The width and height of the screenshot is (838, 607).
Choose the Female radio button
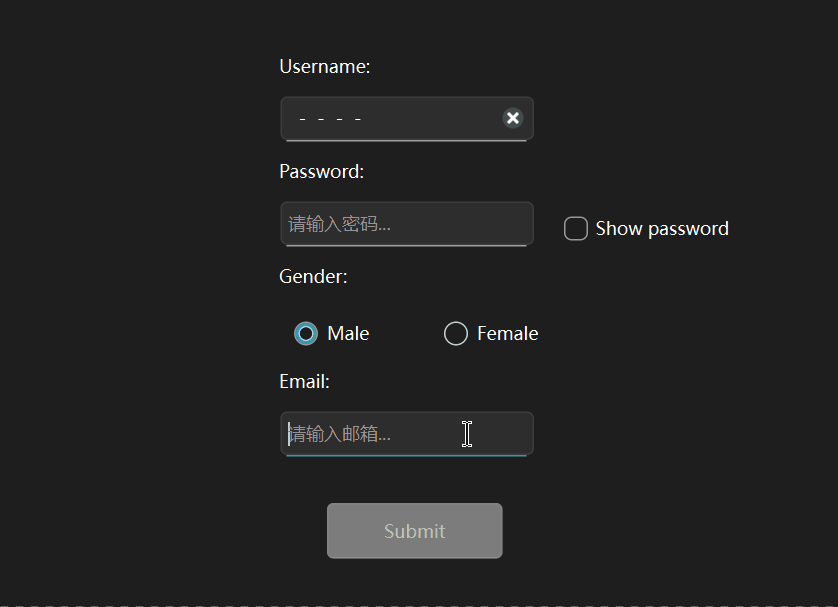456,333
